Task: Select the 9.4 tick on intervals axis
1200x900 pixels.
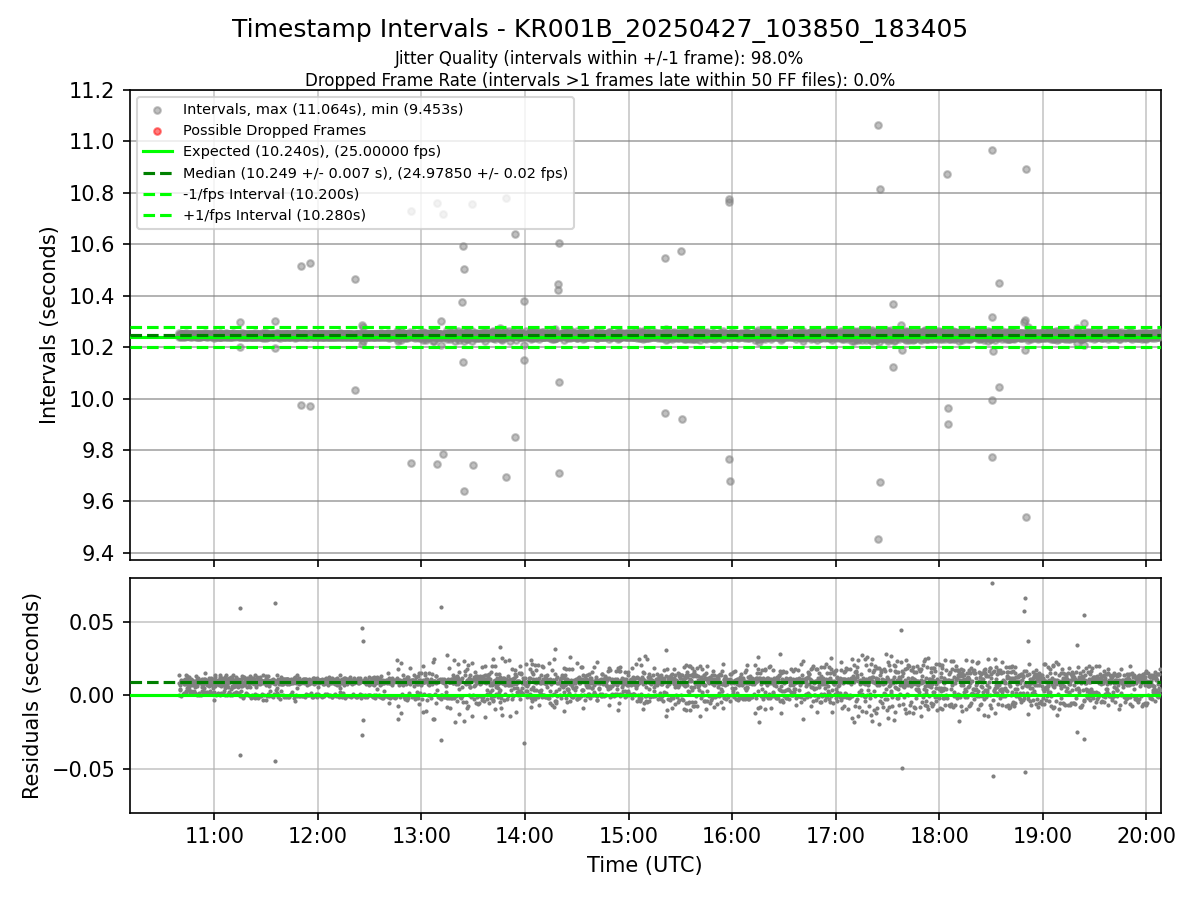Action: coord(100,553)
